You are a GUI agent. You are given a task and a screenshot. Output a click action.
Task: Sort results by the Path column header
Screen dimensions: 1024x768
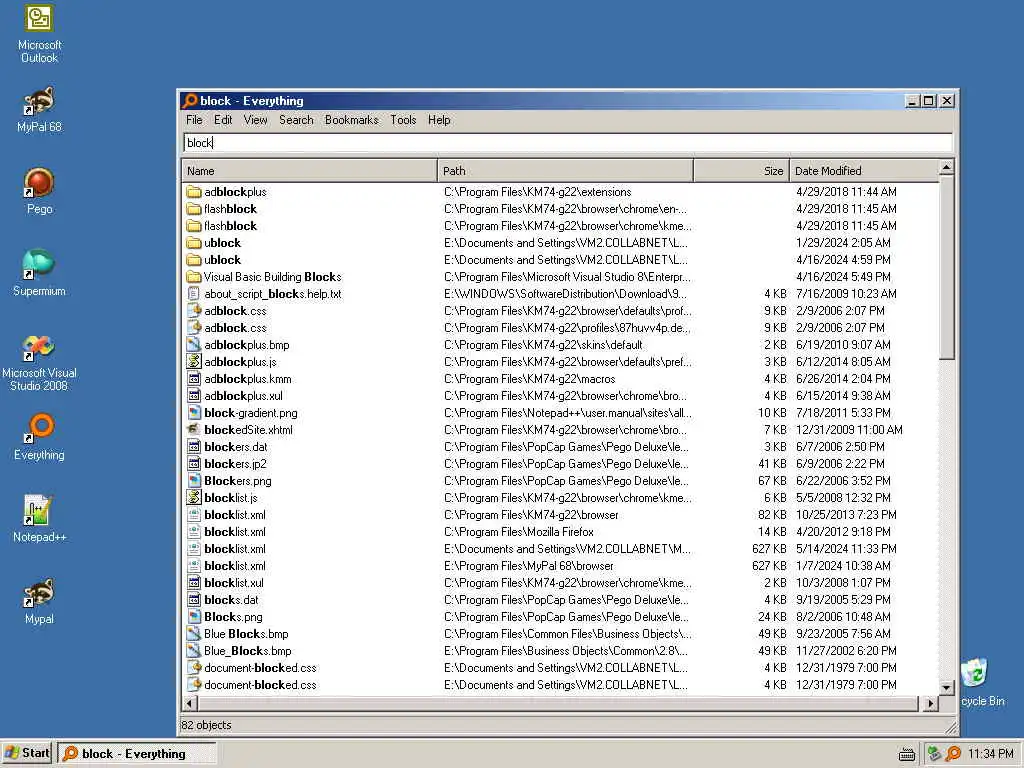click(x=566, y=171)
